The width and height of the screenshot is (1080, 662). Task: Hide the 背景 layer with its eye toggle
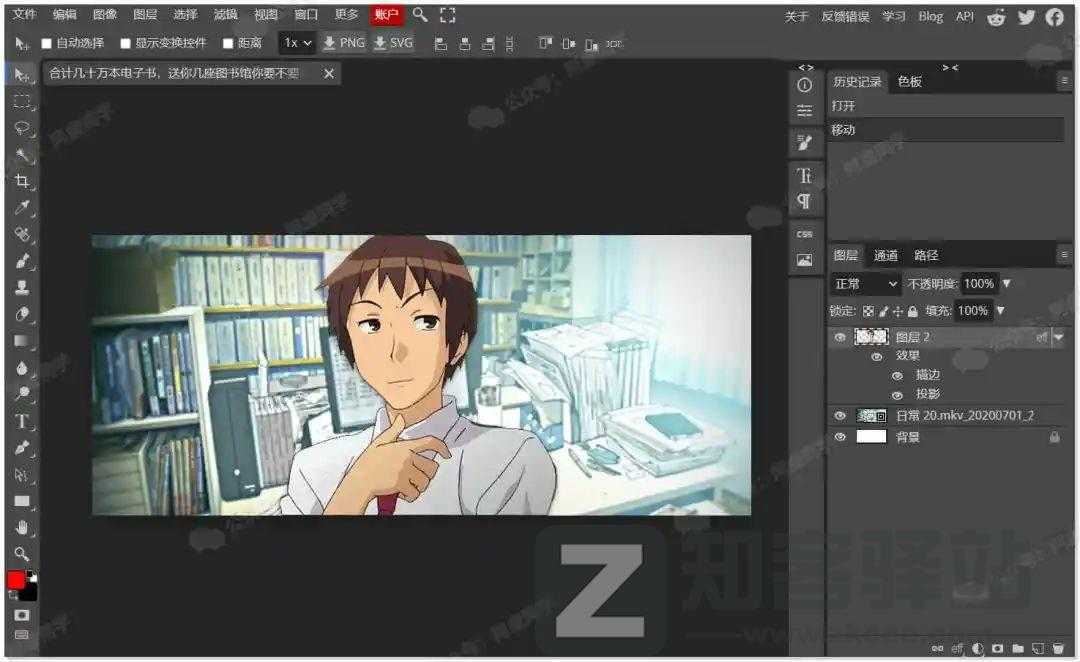point(840,436)
